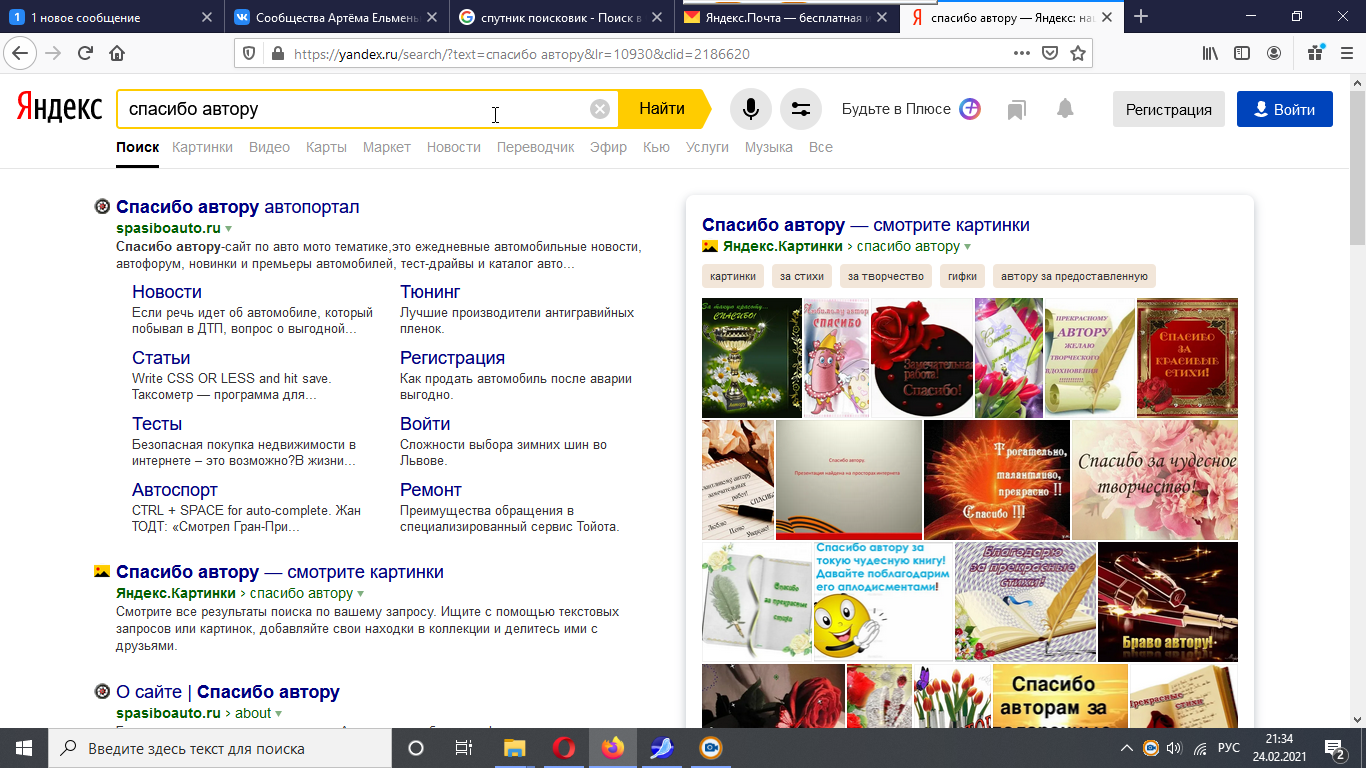Open Все services tab
Viewport: 1366px width, 768px height.
[820, 147]
